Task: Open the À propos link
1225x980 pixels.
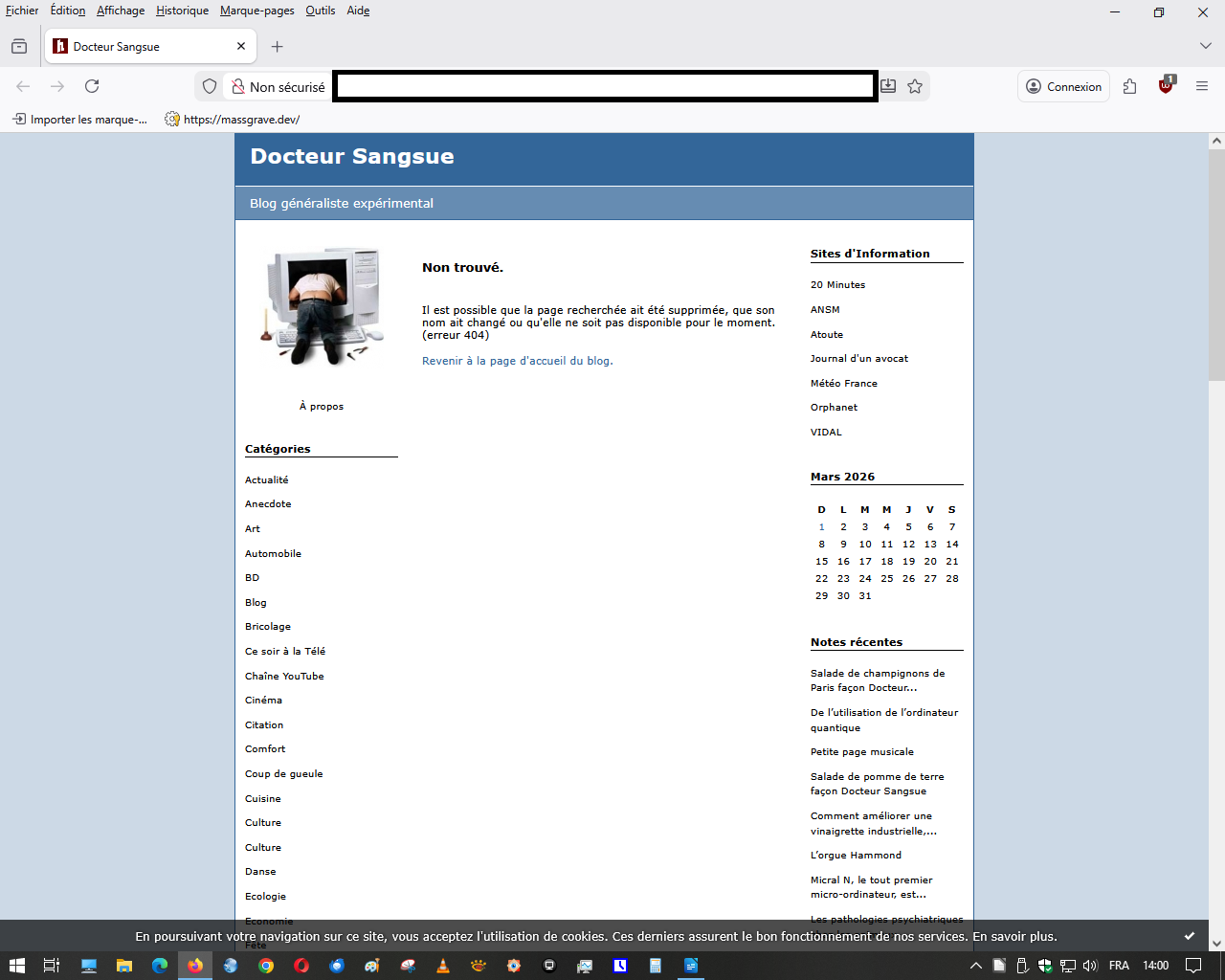Action: (322, 406)
